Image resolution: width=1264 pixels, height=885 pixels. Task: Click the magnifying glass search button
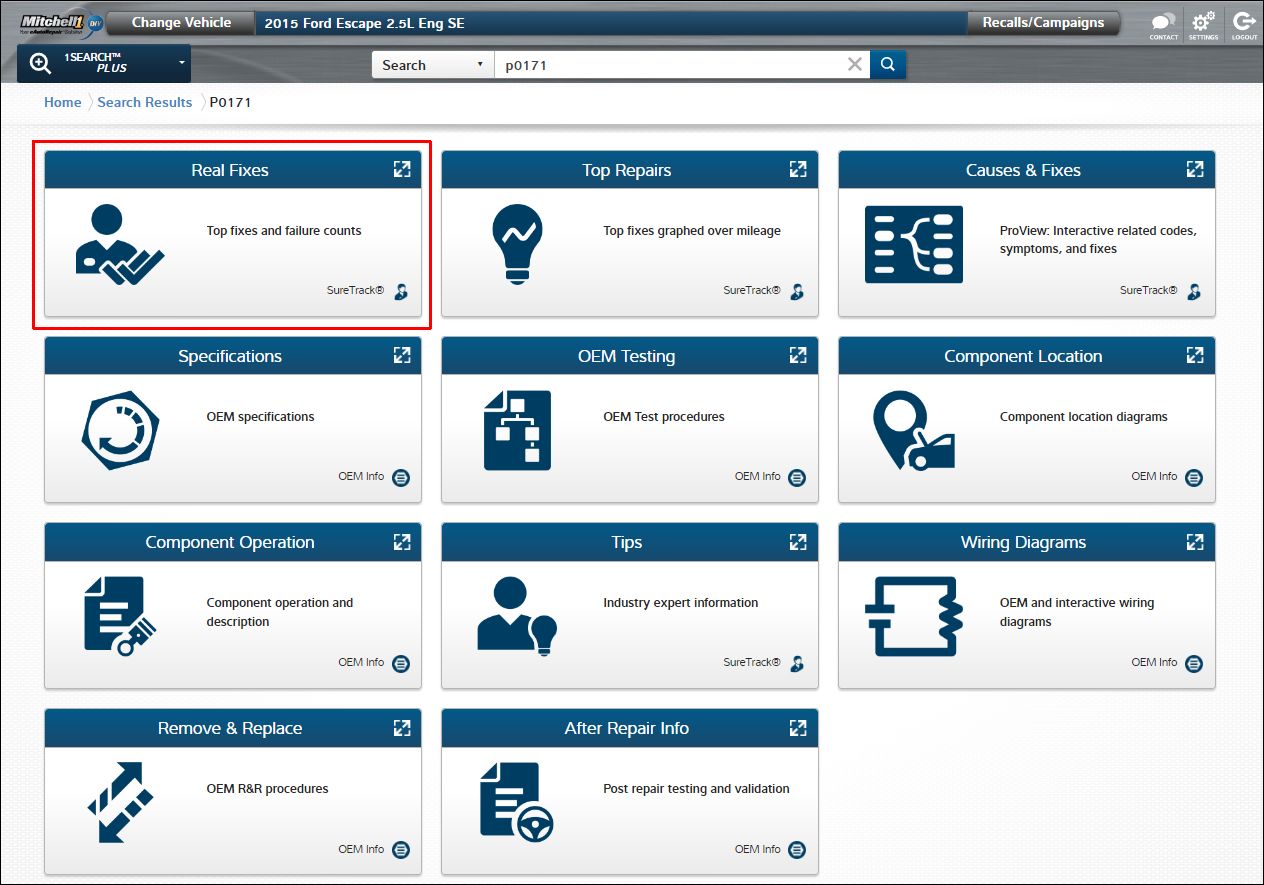coord(888,65)
